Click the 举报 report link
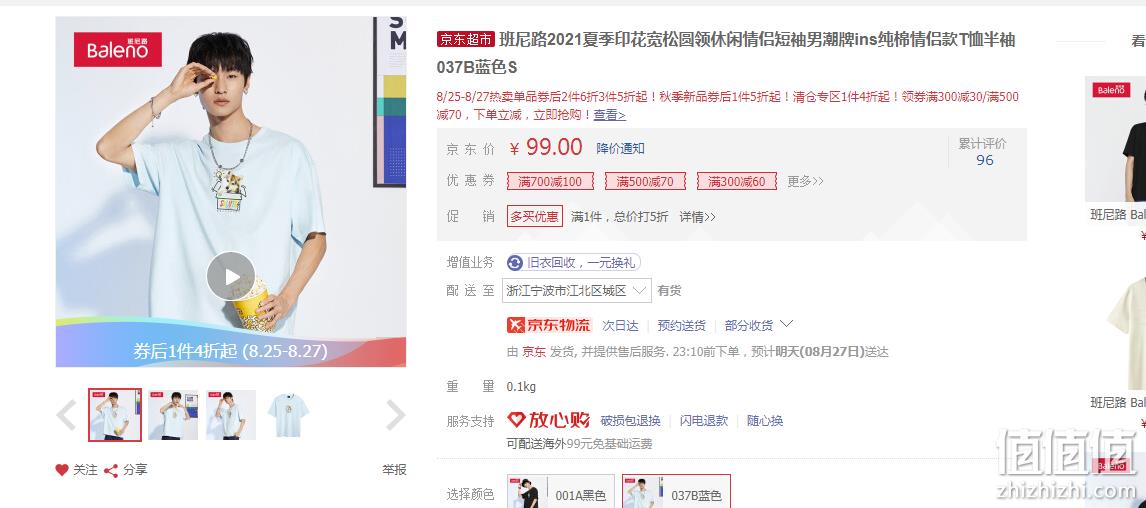 click(394, 470)
